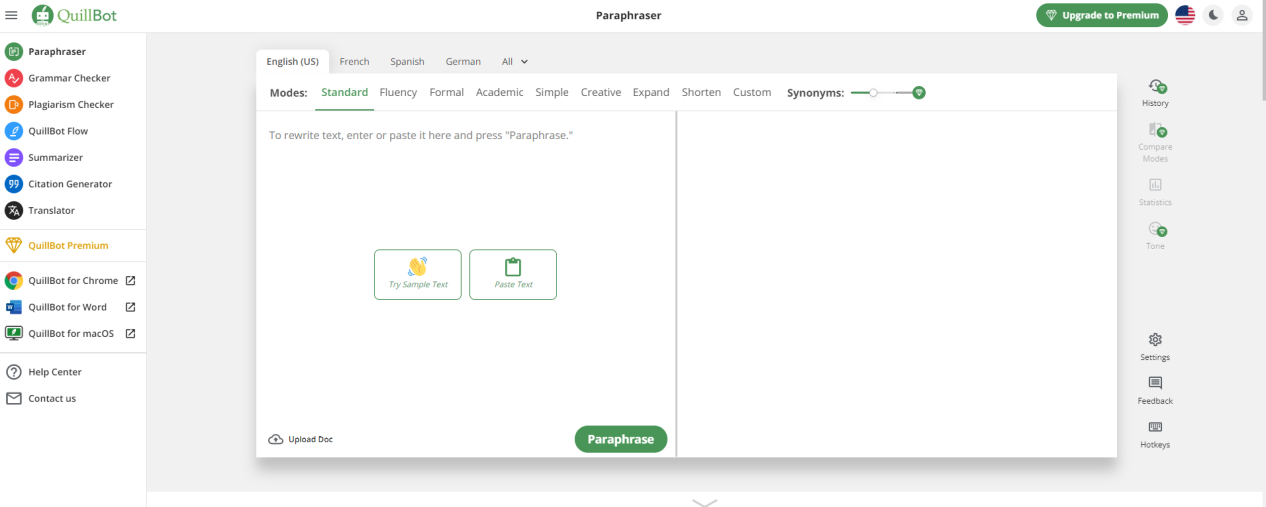Open Citation Generator
This screenshot has width=1266, height=507.
click(x=70, y=184)
